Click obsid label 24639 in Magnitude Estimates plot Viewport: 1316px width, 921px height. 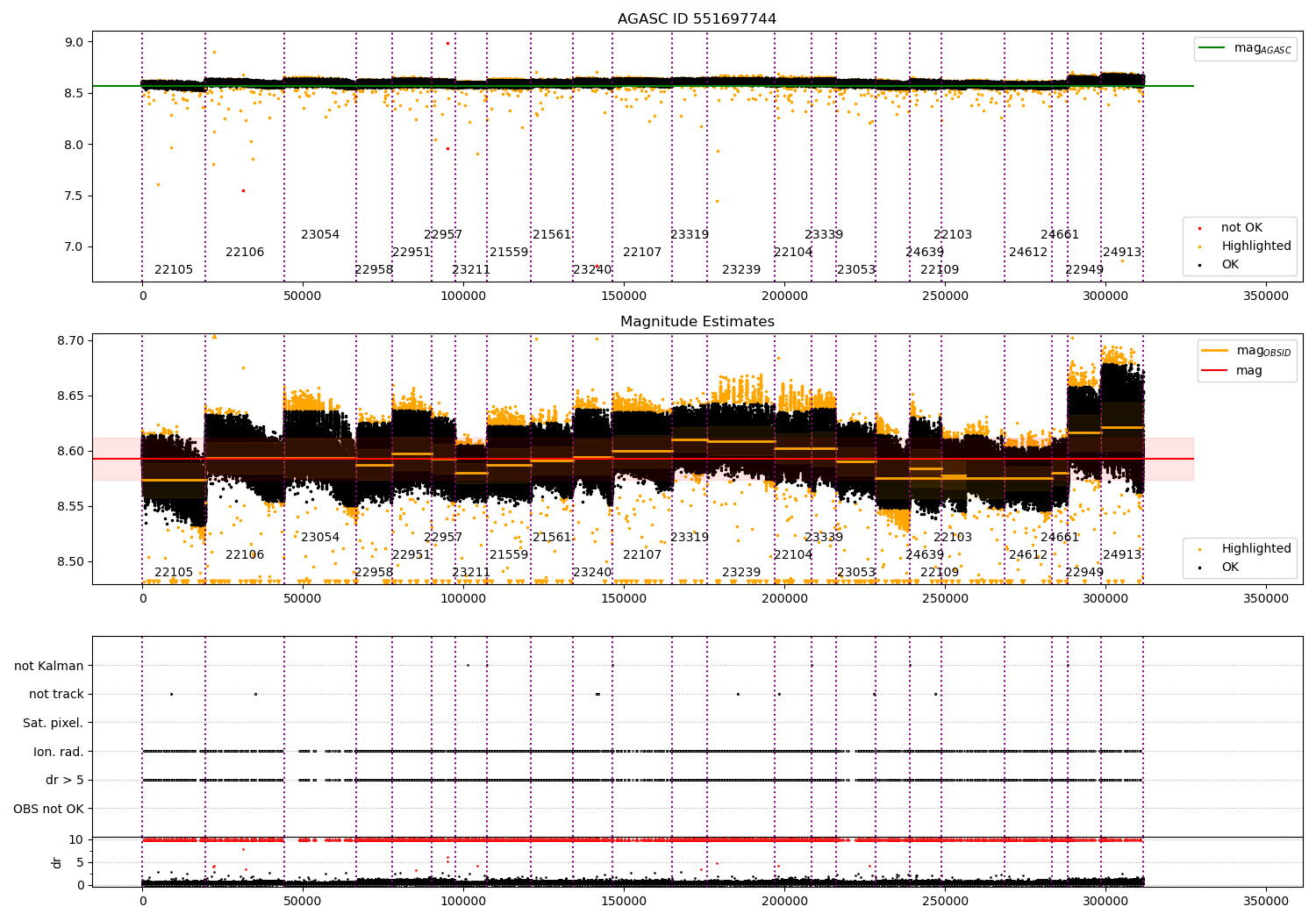925,555
